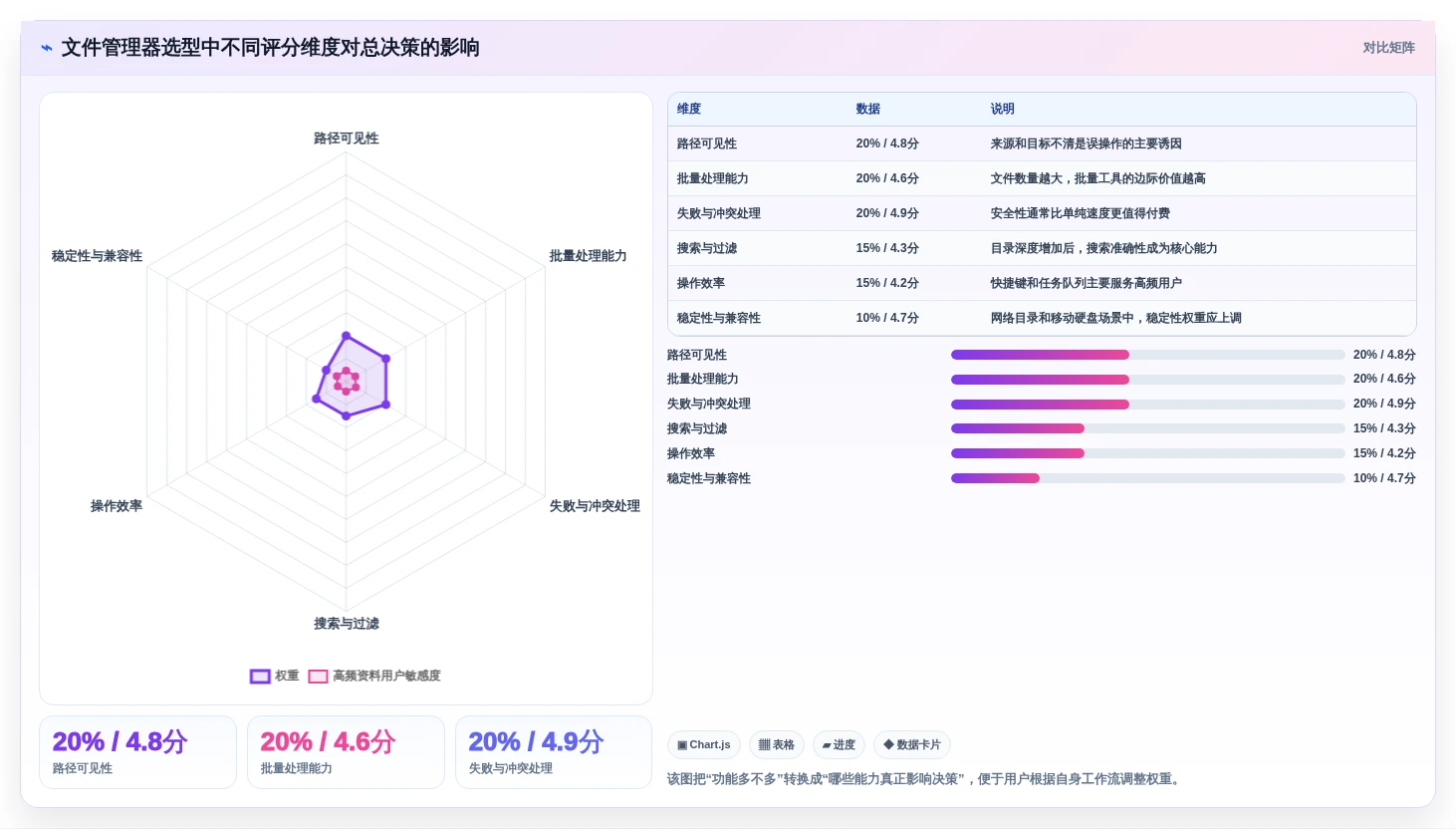The height and width of the screenshot is (829, 1456).
Task: Click description 文件数量越大，批量工具的边际价值越高
Action: 1098,178
